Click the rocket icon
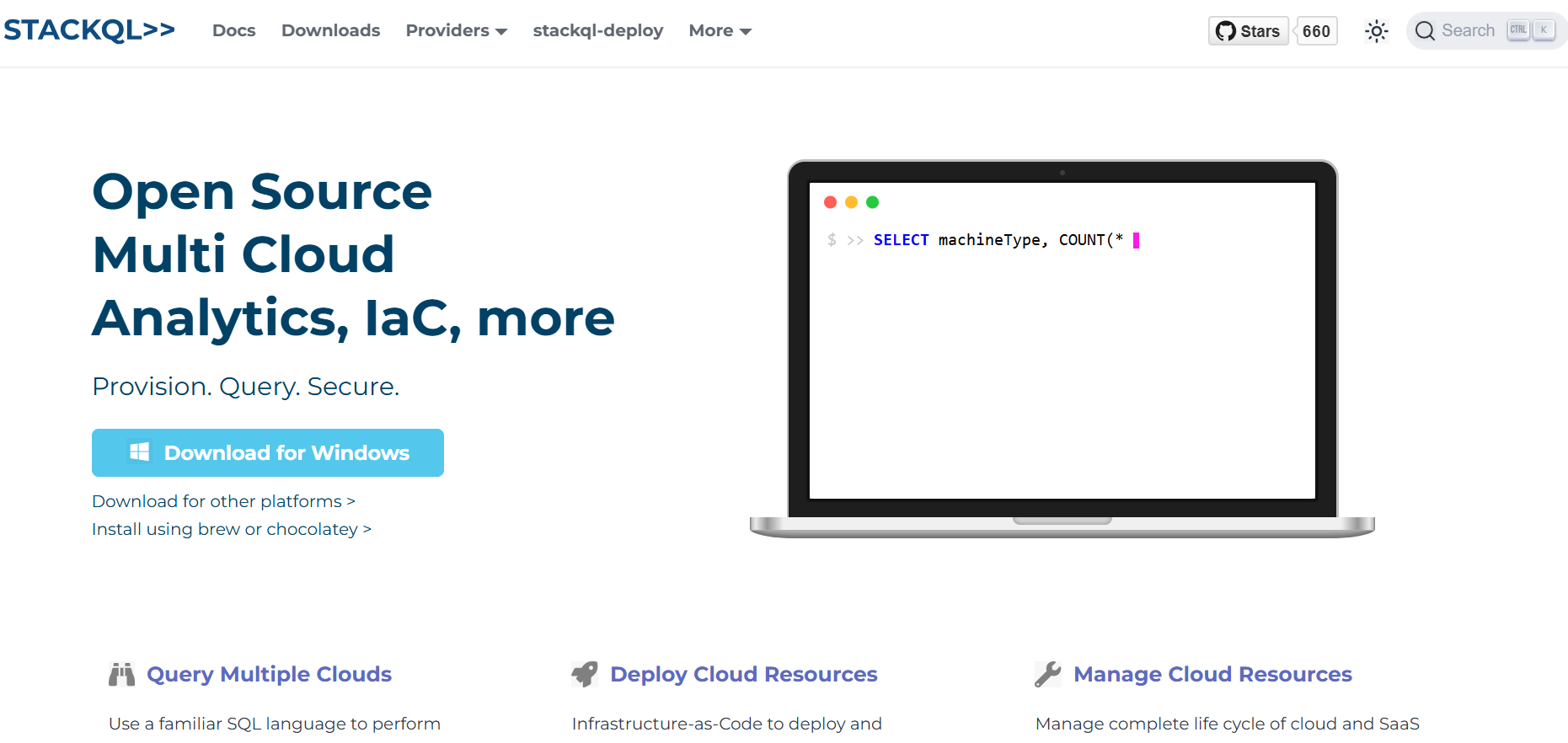 click(x=585, y=674)
